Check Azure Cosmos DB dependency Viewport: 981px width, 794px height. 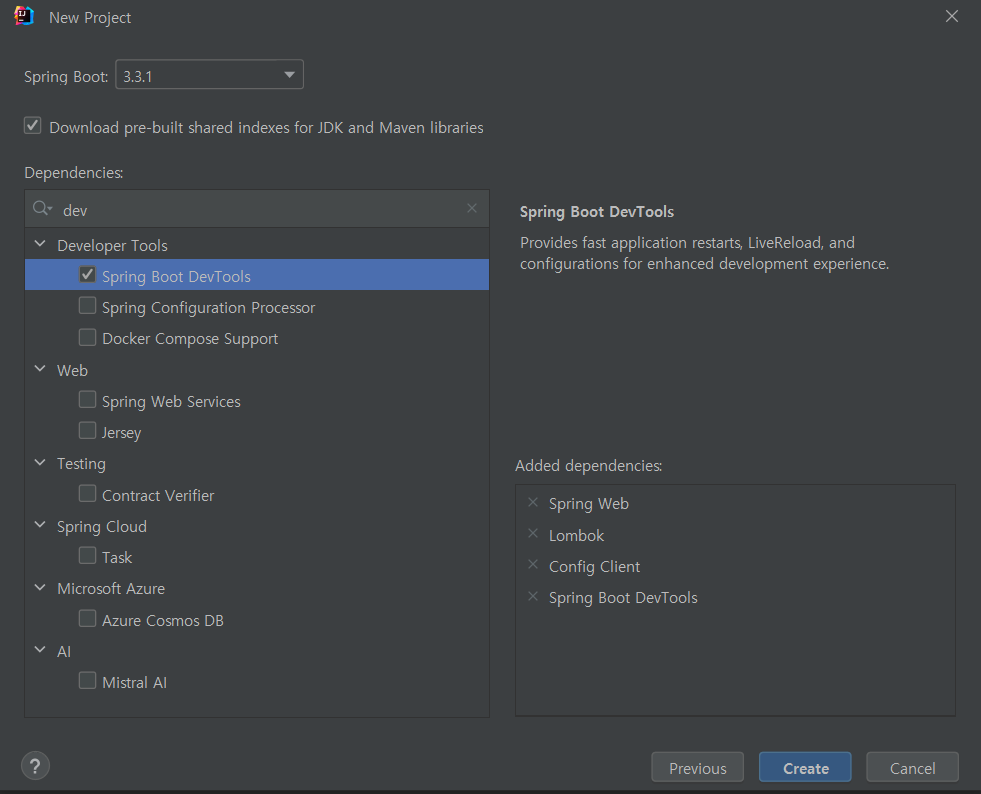[88, 619]
